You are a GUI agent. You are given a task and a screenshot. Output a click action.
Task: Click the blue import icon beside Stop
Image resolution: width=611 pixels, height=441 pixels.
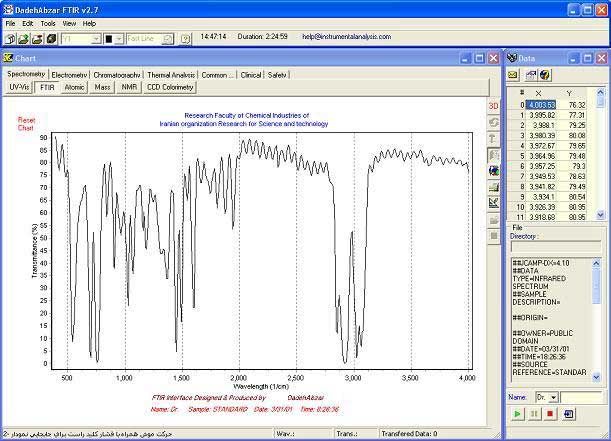coord(569,414)
